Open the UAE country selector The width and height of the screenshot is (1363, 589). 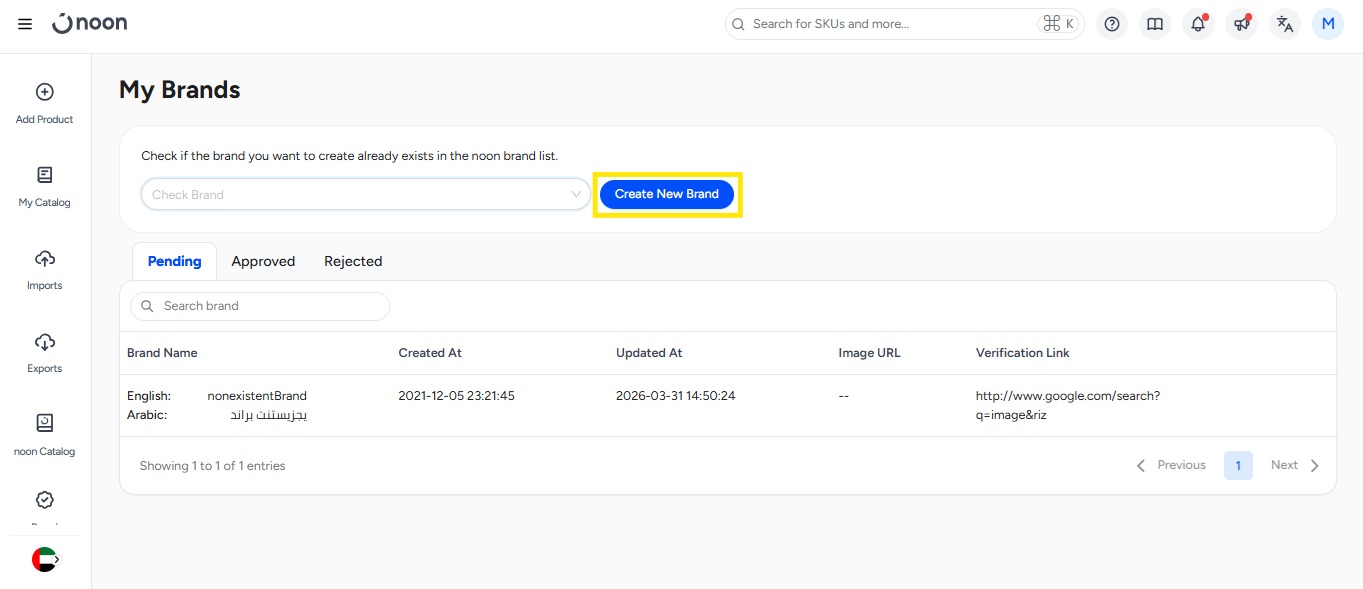(45, 559)
